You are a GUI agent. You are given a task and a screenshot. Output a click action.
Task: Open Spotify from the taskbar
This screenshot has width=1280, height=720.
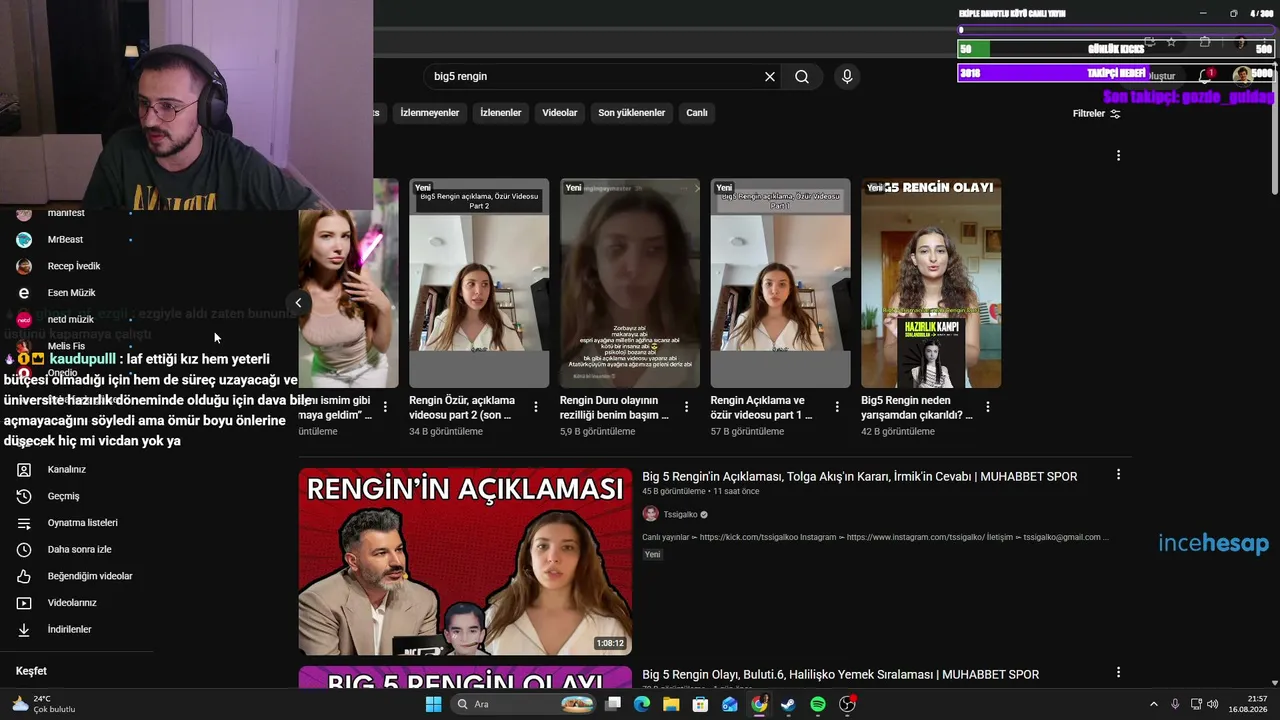click(818, 704)
